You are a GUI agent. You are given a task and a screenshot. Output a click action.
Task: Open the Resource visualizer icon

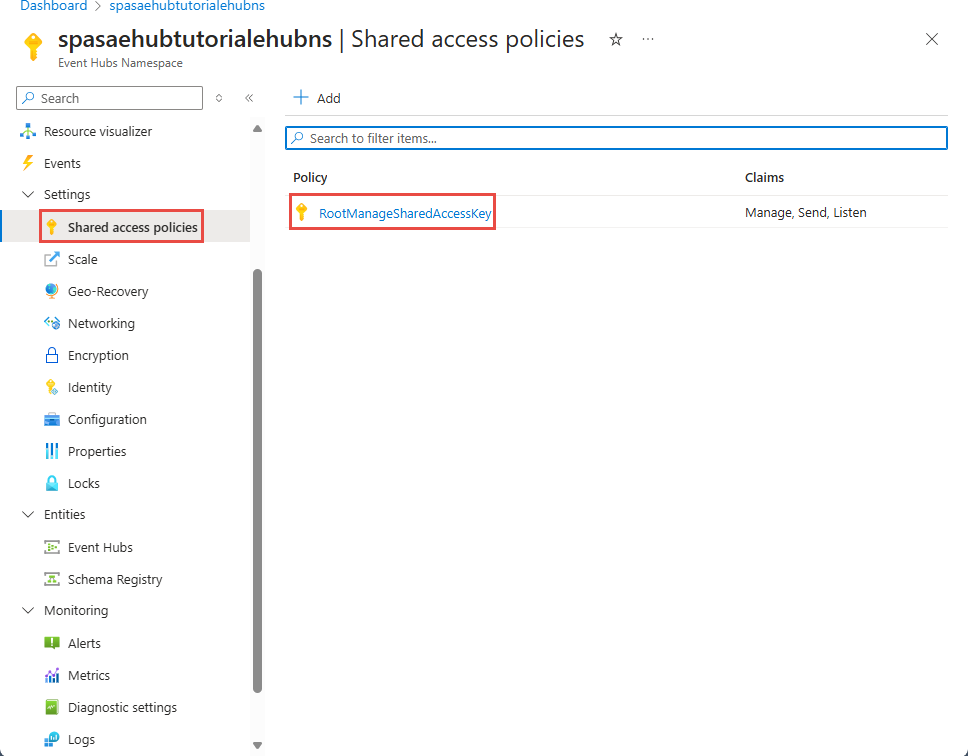point(30,131)
